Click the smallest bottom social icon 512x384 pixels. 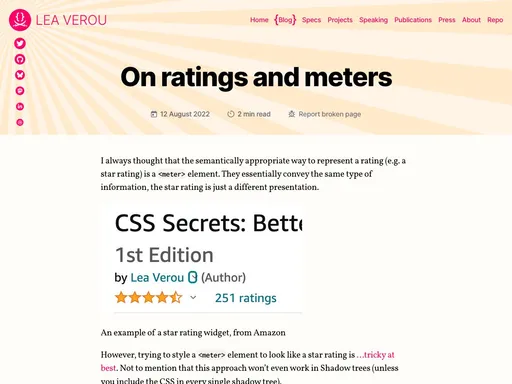(20, 122)
